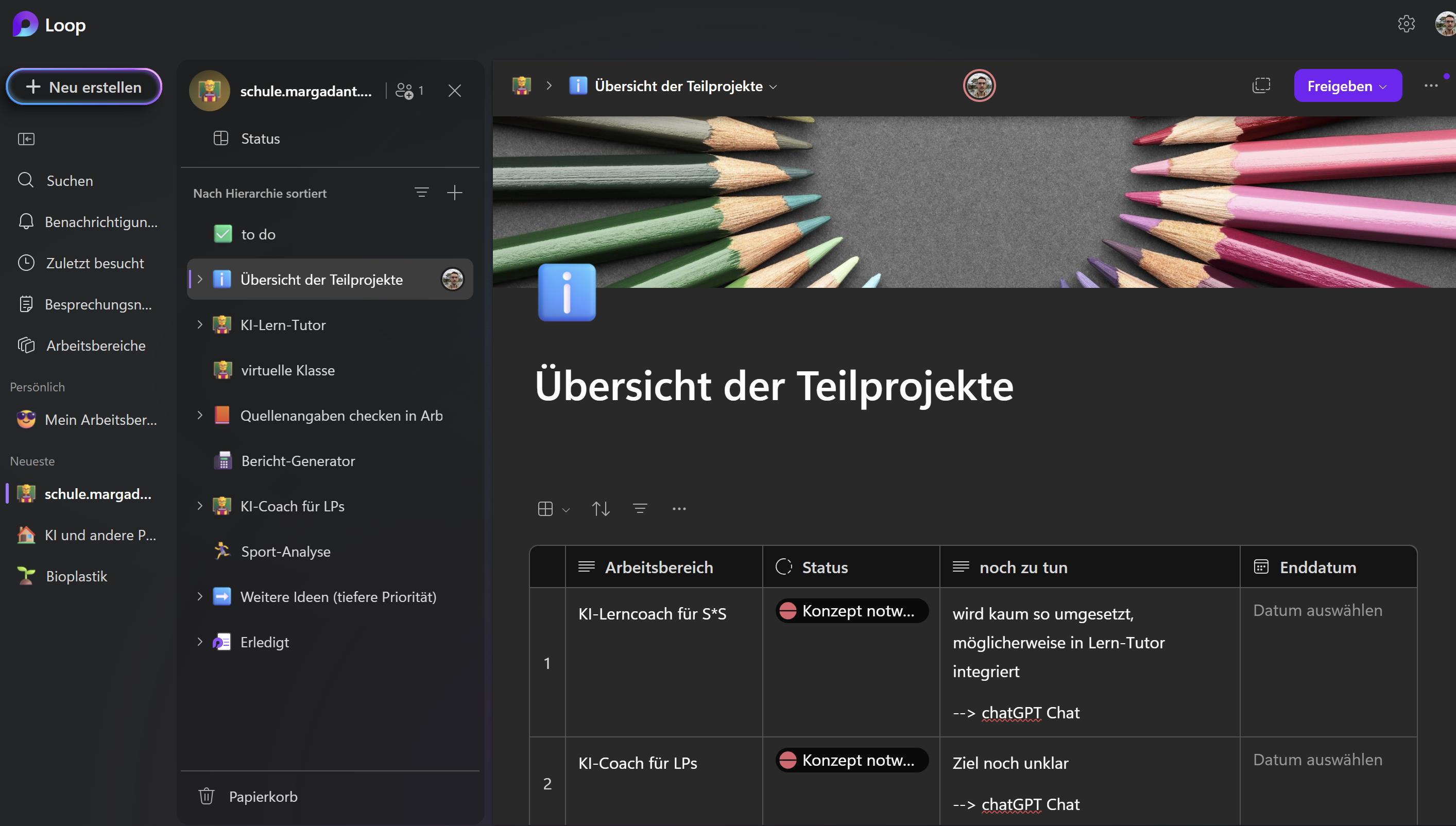Open the settings gear icon

coord(1406,24)
